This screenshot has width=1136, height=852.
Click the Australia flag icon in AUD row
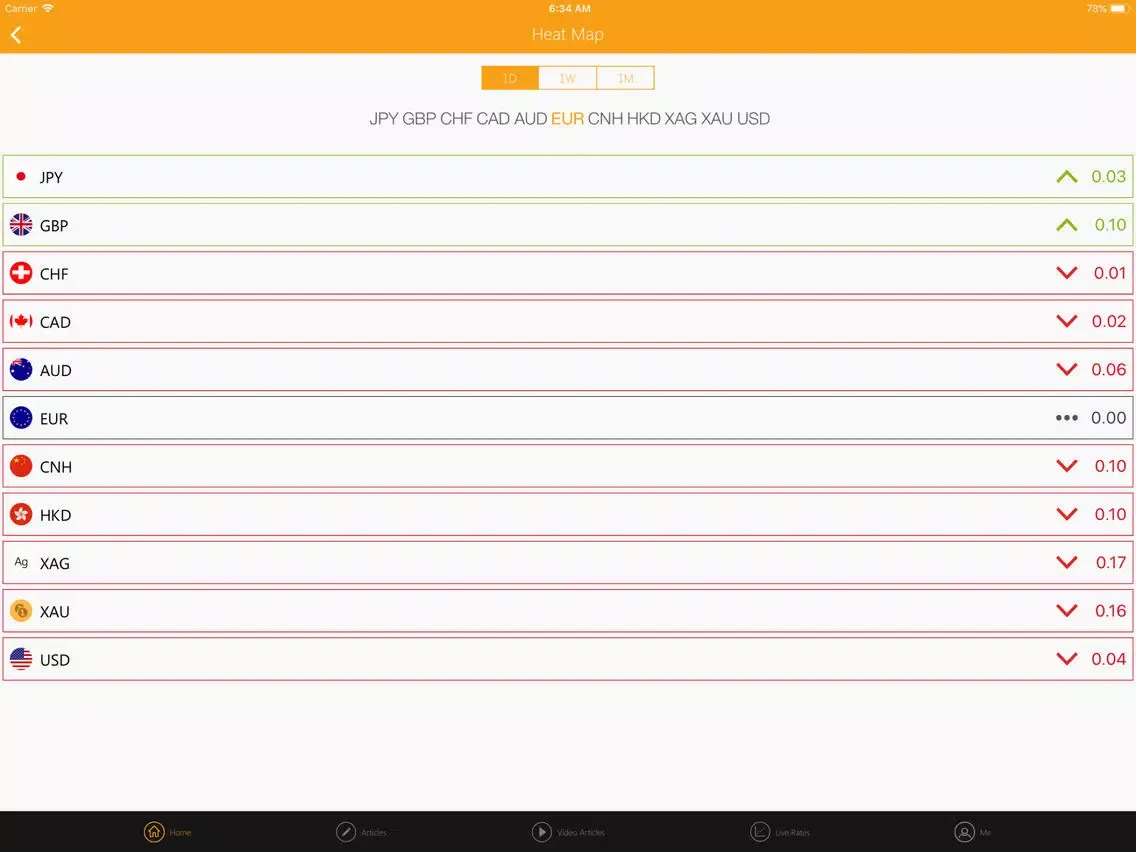click(21, 369)
